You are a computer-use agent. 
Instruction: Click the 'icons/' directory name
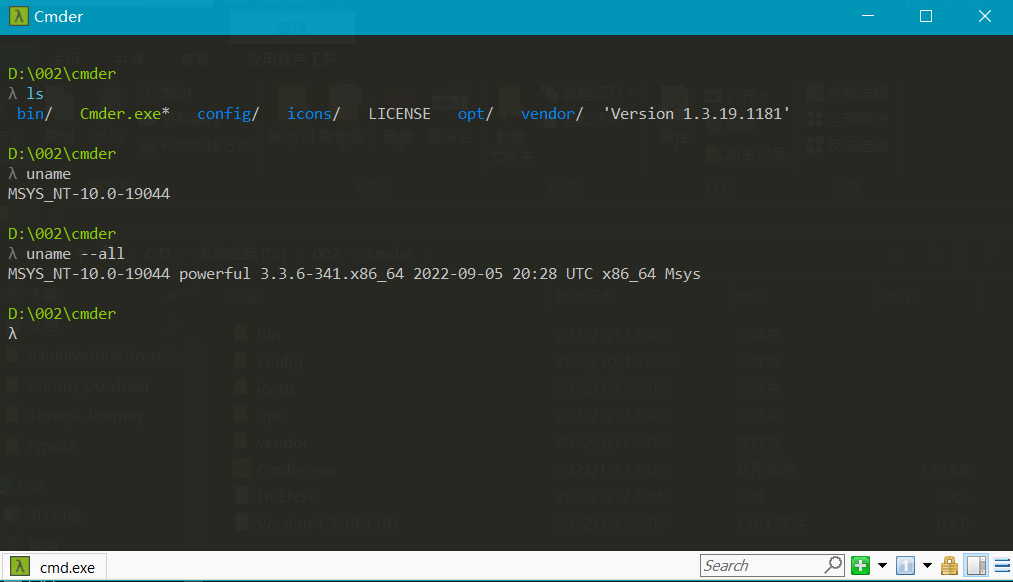point(313,114)
